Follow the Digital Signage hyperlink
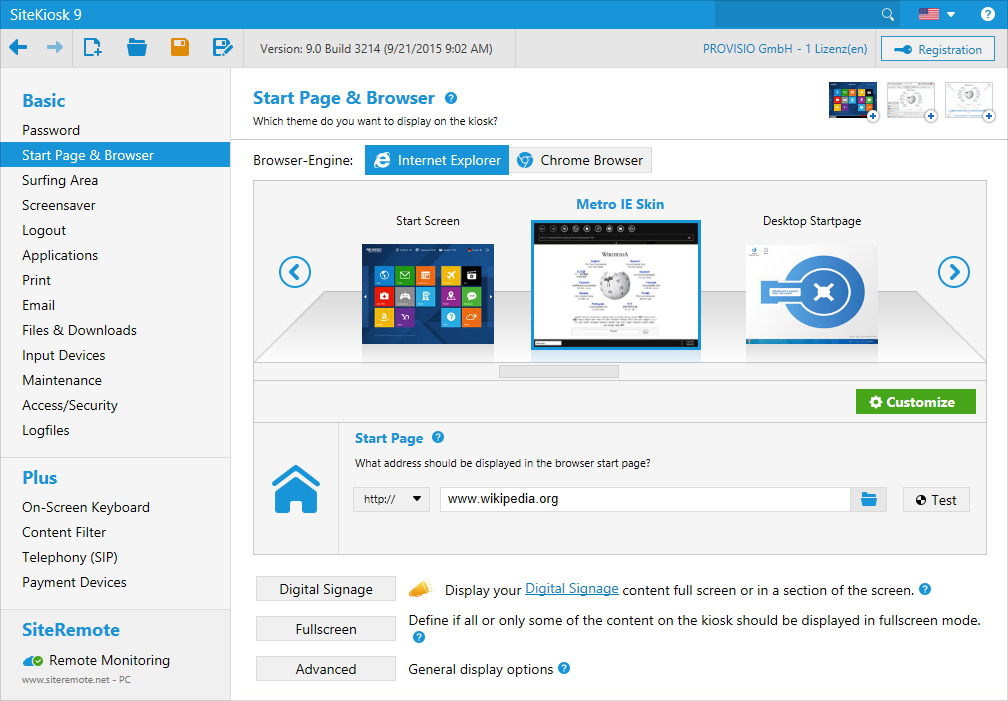Viewport: 1008px width, 701px height. click(x=571, y=589)
